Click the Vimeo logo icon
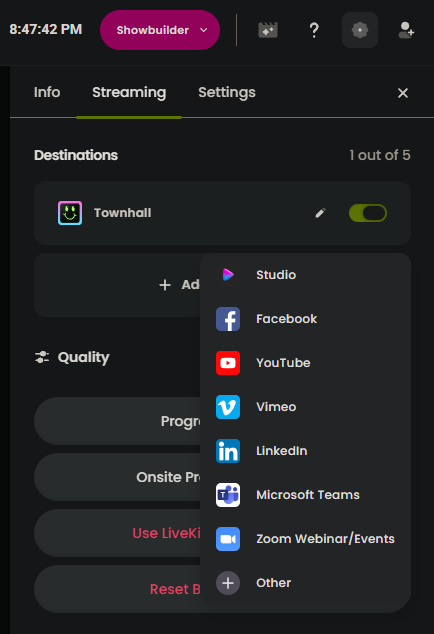The height and width of the screenshot is (634, 434). click(228, 407)
